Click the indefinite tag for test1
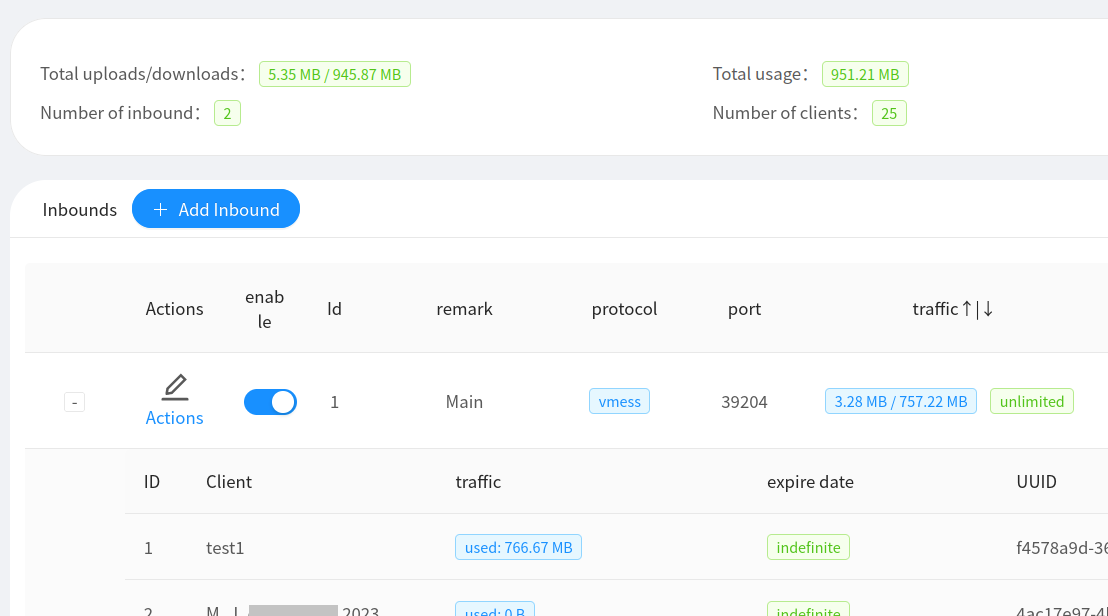 click(x=808, y=547)
